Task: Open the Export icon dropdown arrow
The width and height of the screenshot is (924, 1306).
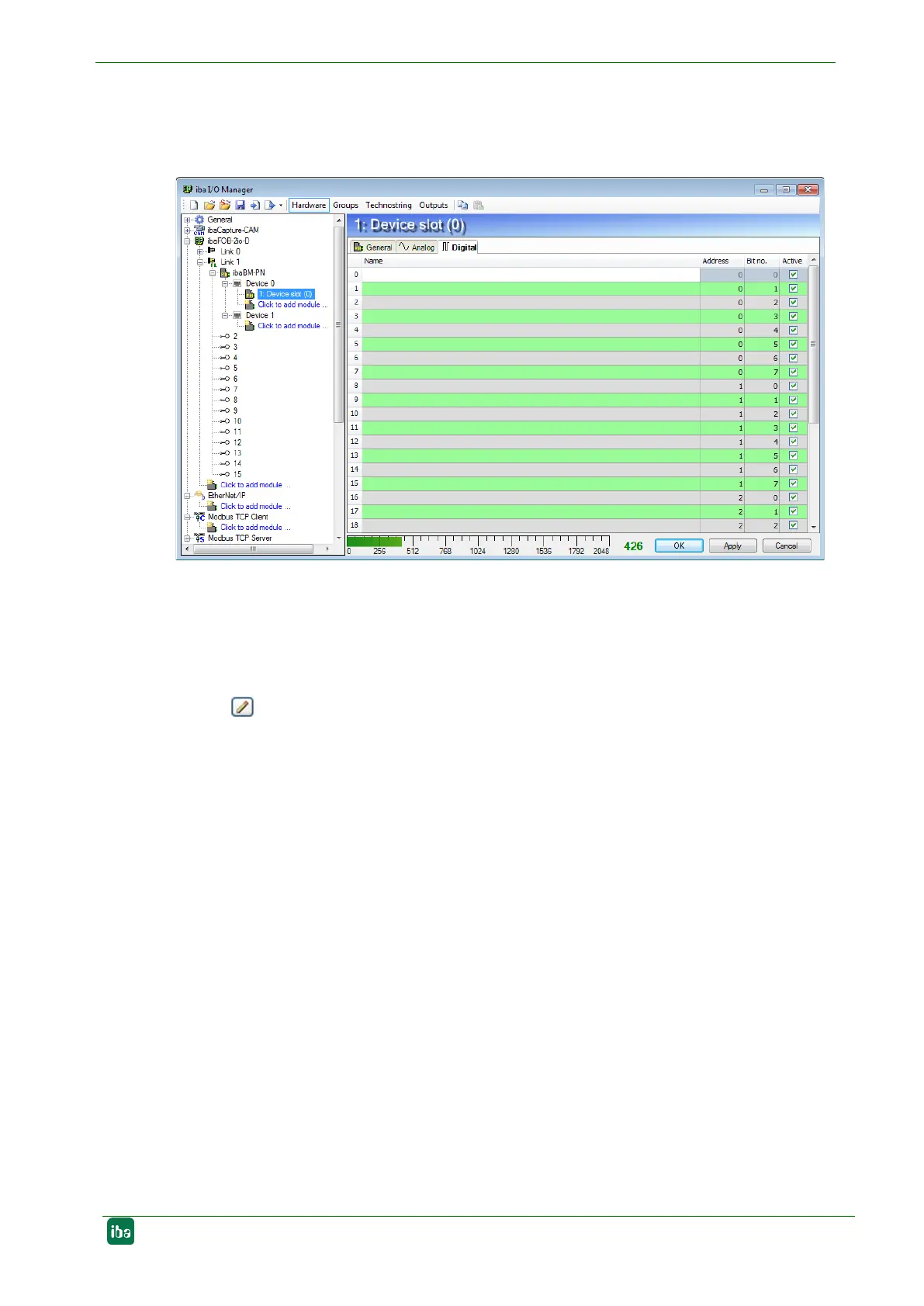Action: tap(281, 206)
